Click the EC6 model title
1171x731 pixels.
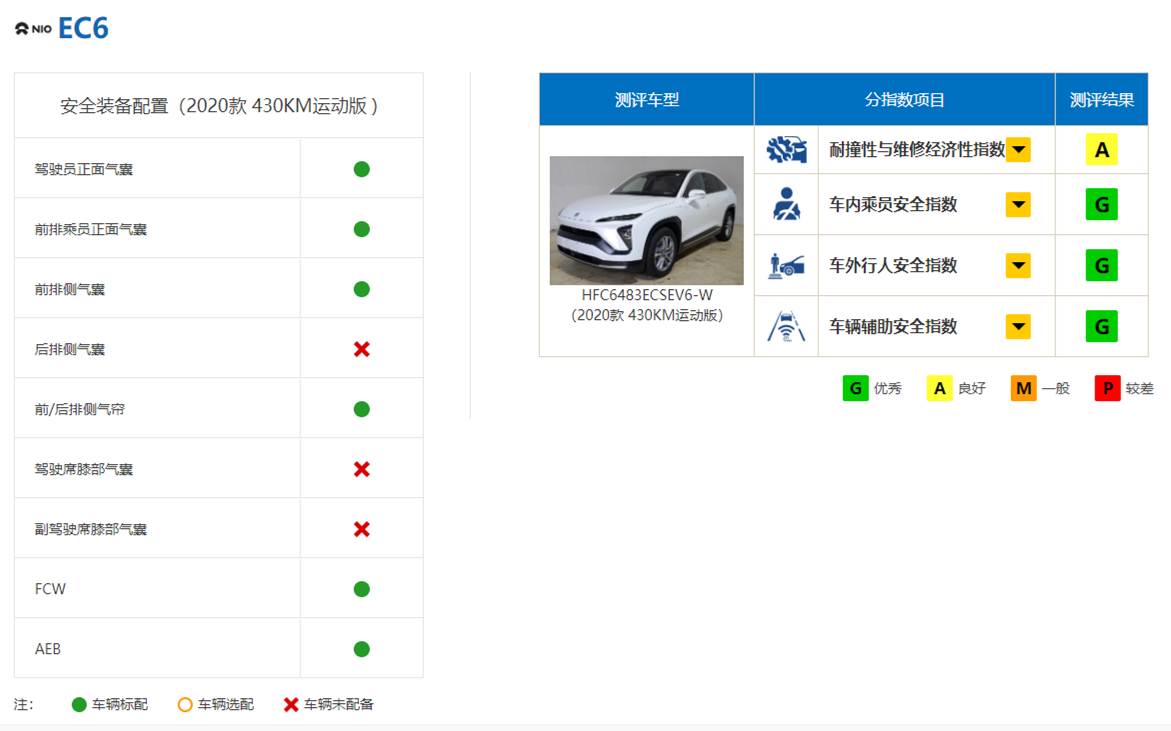click(83, 28)
